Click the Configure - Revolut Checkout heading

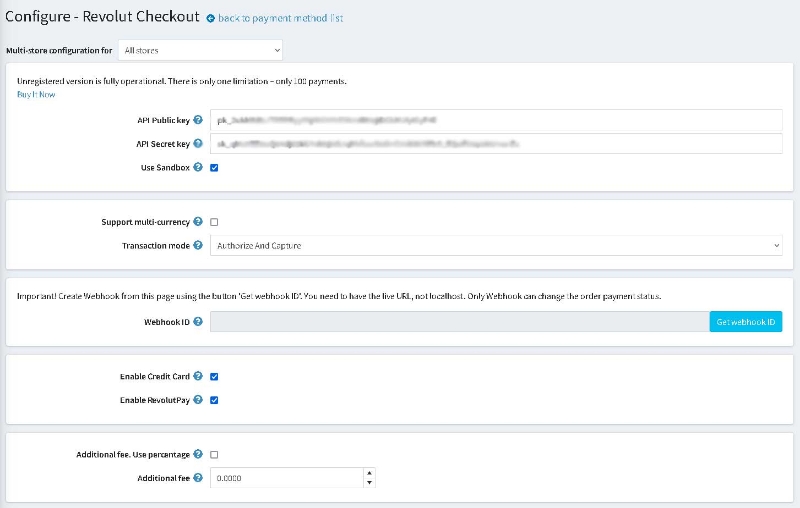tap(102, 16)
